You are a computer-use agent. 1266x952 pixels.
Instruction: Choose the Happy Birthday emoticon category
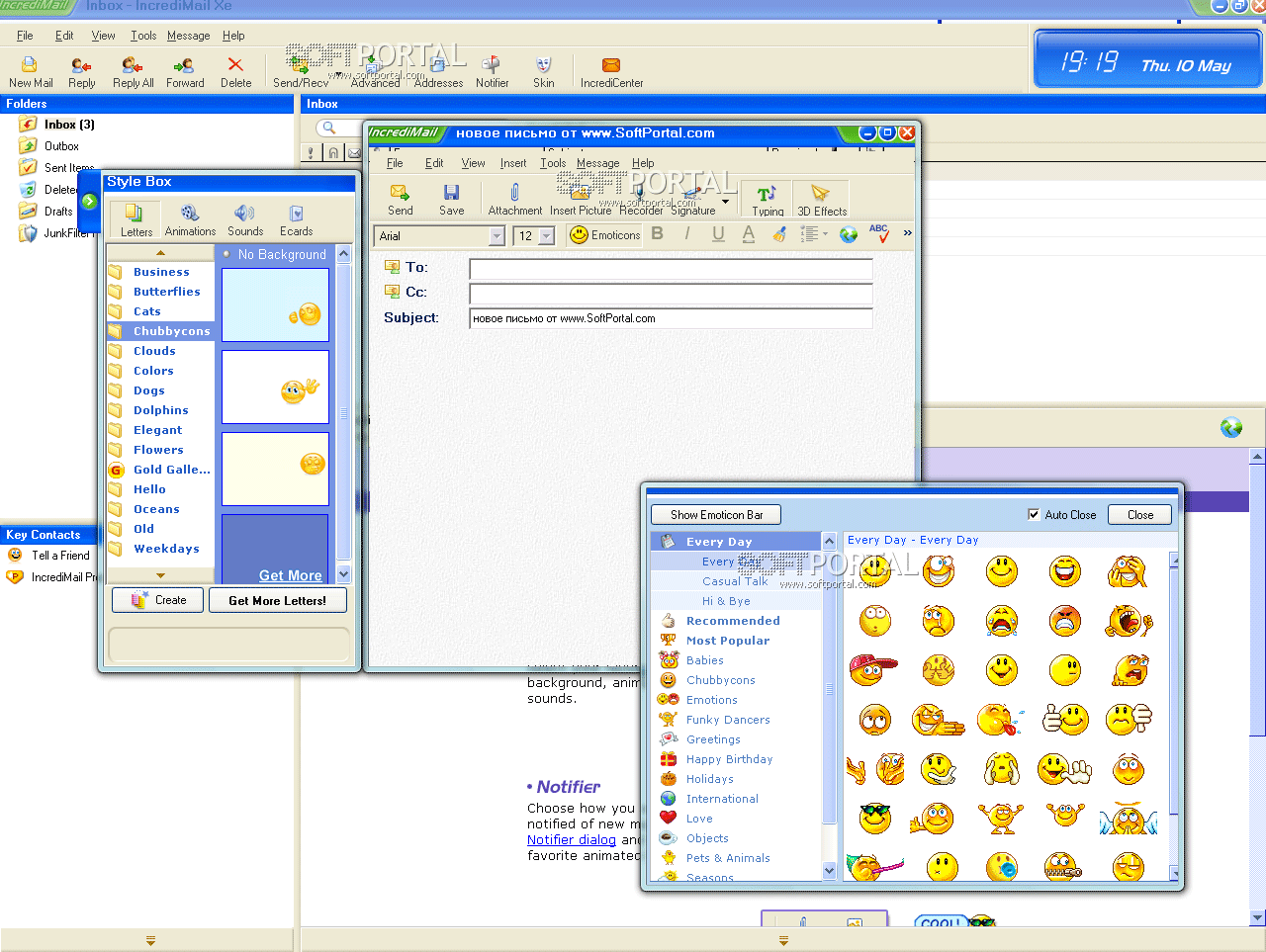[x=729, y=759]
